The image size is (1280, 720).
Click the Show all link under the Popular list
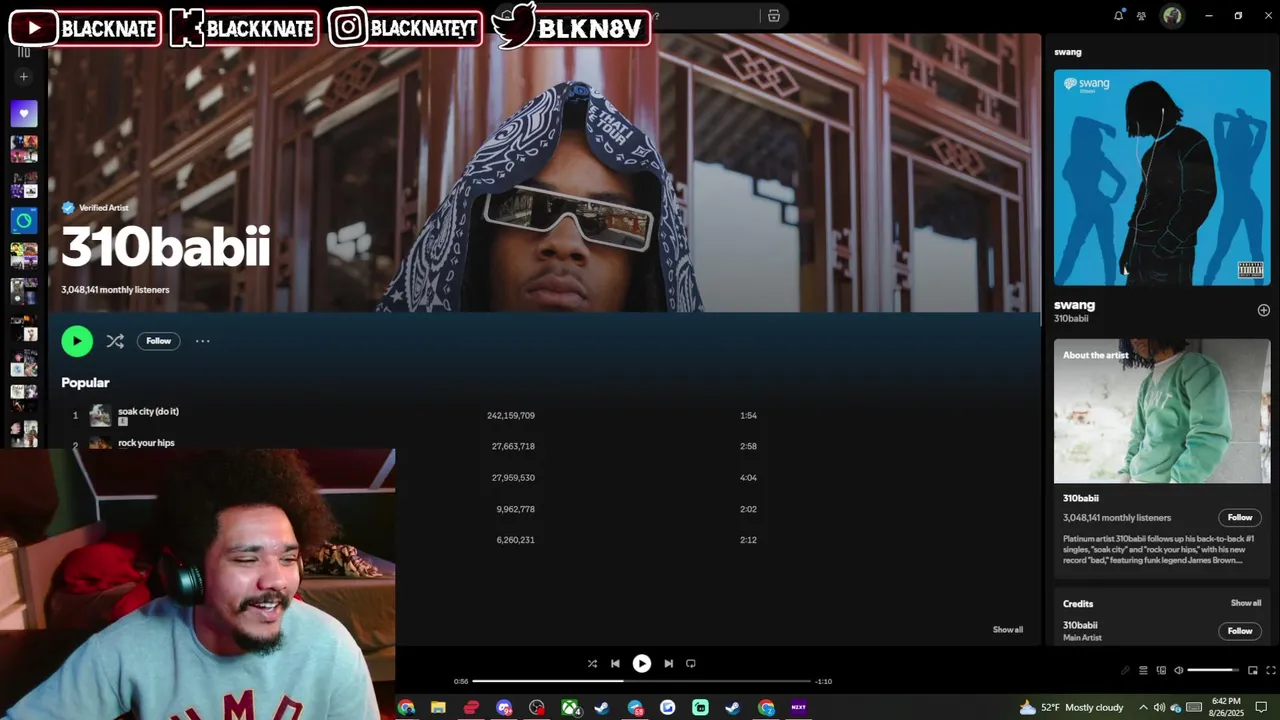click(1007, 630)
